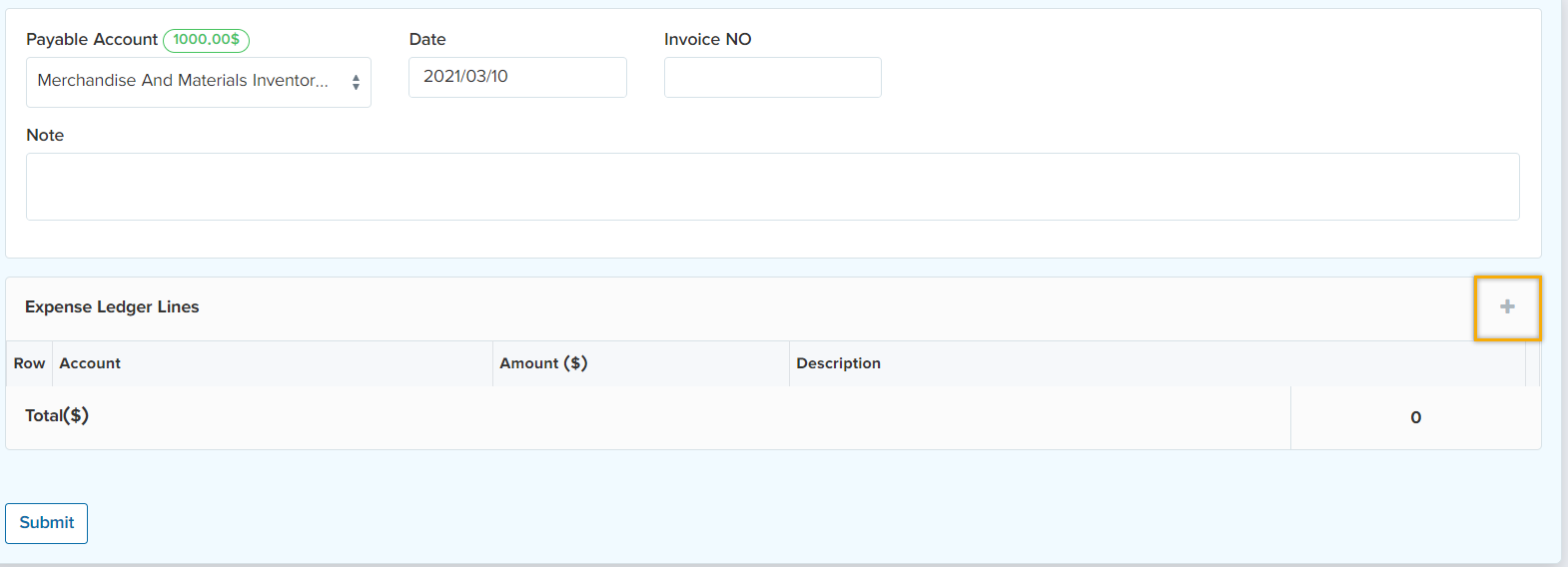Select the Description column header
This screenshot has height=567, width=1568.
pyautogui.click(x=838, y=363)
